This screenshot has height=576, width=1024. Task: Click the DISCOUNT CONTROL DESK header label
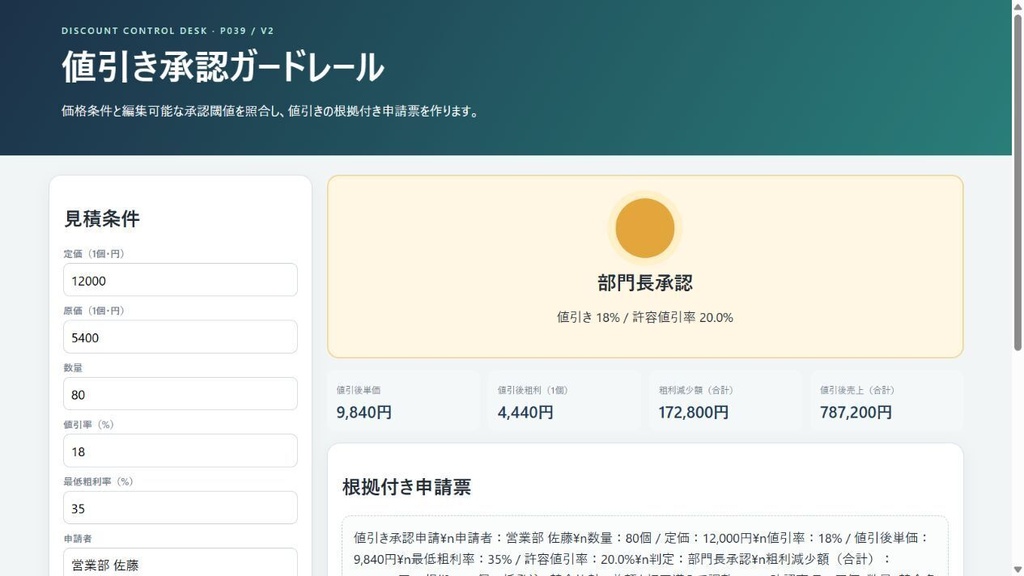(168, 31)
